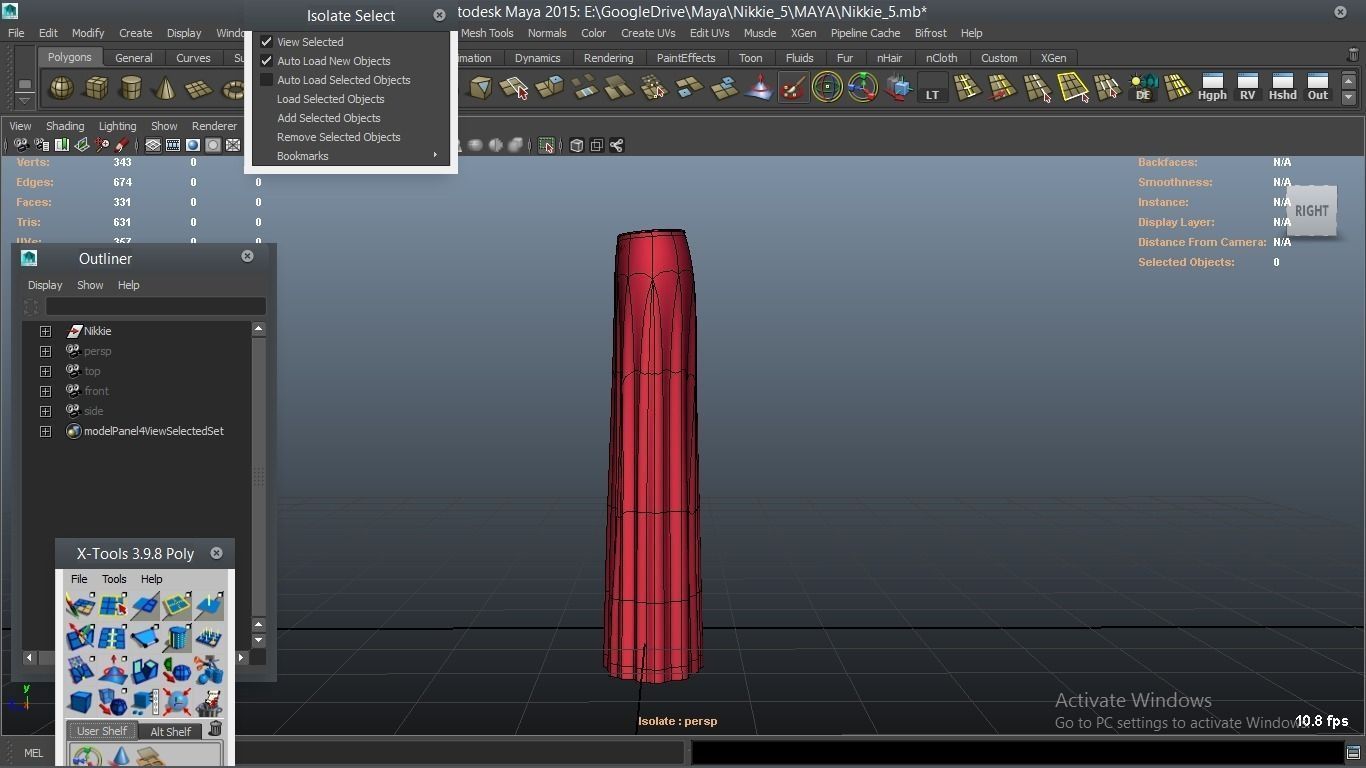The width and height of the screenshot is (1366, 768).
Task: Click the Maya logo in Outliner title
Action: click(29, 258)
